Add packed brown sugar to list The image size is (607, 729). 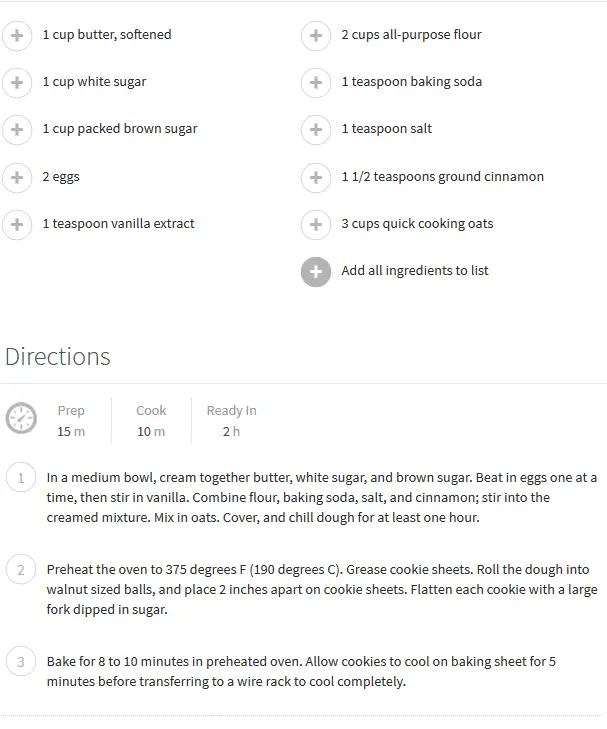(x=16, y=130)
